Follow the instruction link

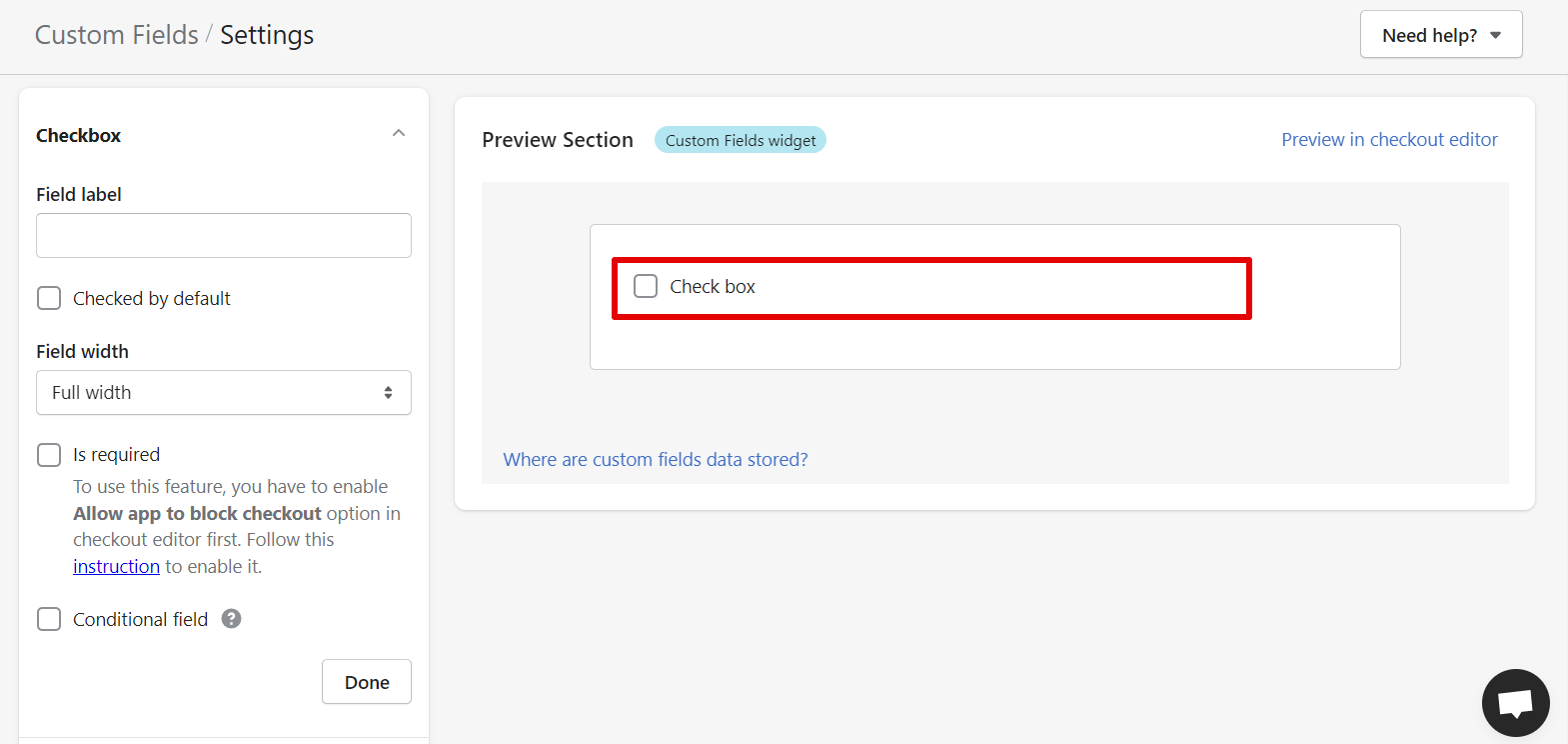(x=116, y=566)
